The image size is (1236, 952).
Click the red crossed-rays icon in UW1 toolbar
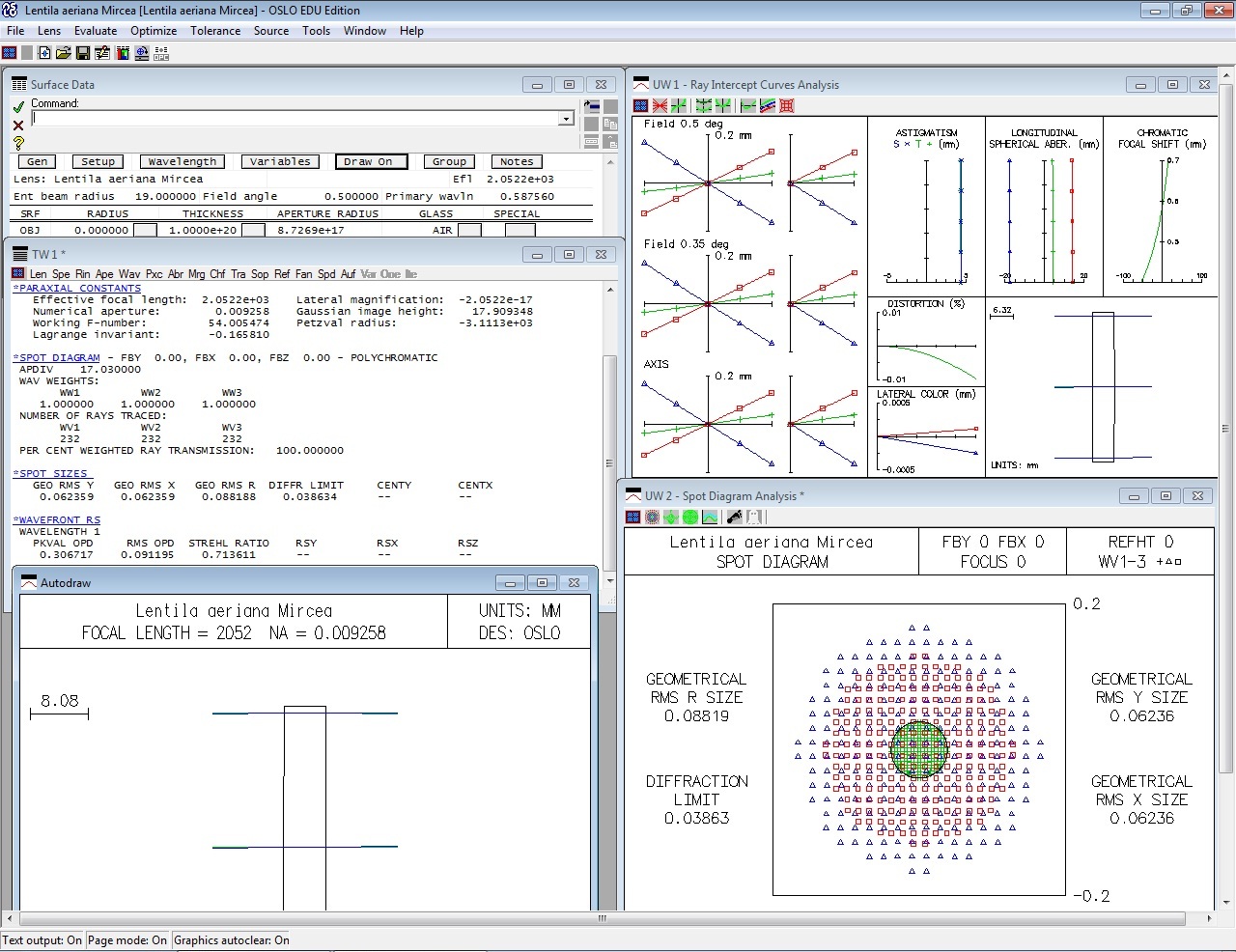(x=660, y=105)
